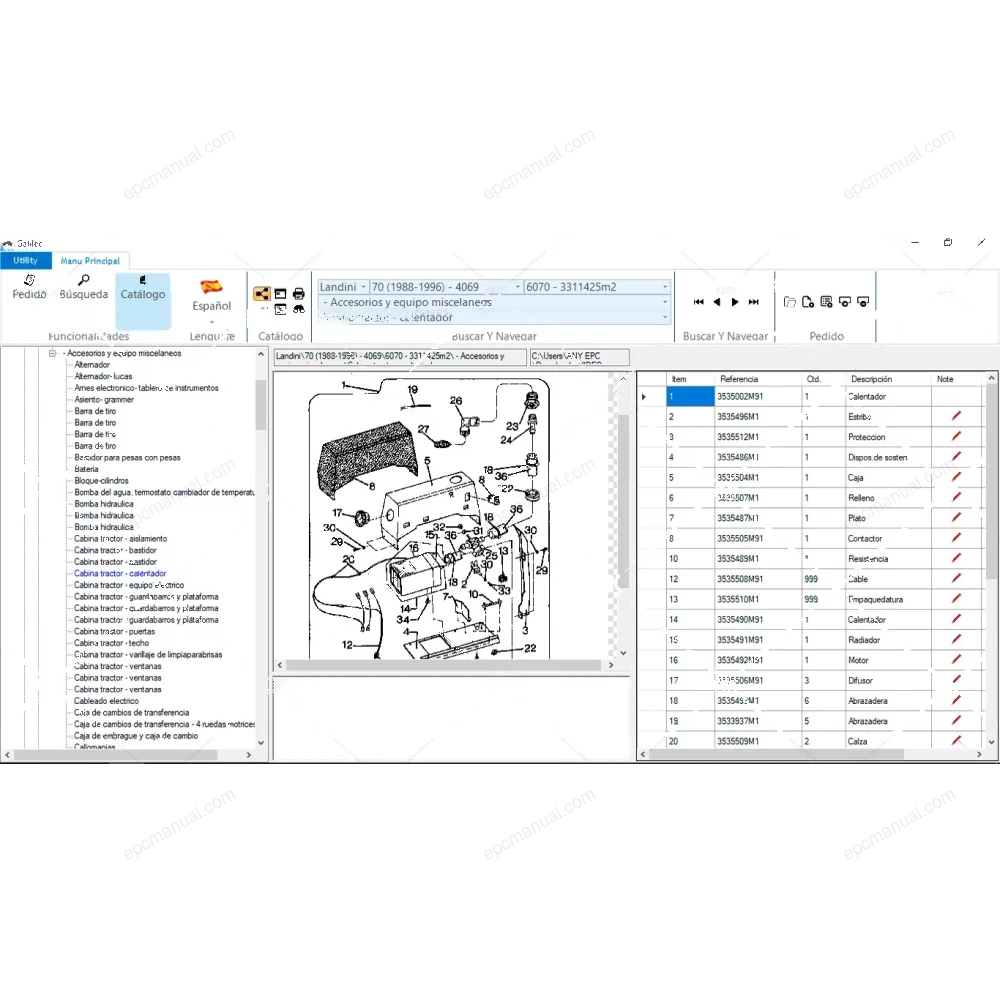
Task: Click the tree horizontal scrollbar thumb
Action: coord(115,754)
